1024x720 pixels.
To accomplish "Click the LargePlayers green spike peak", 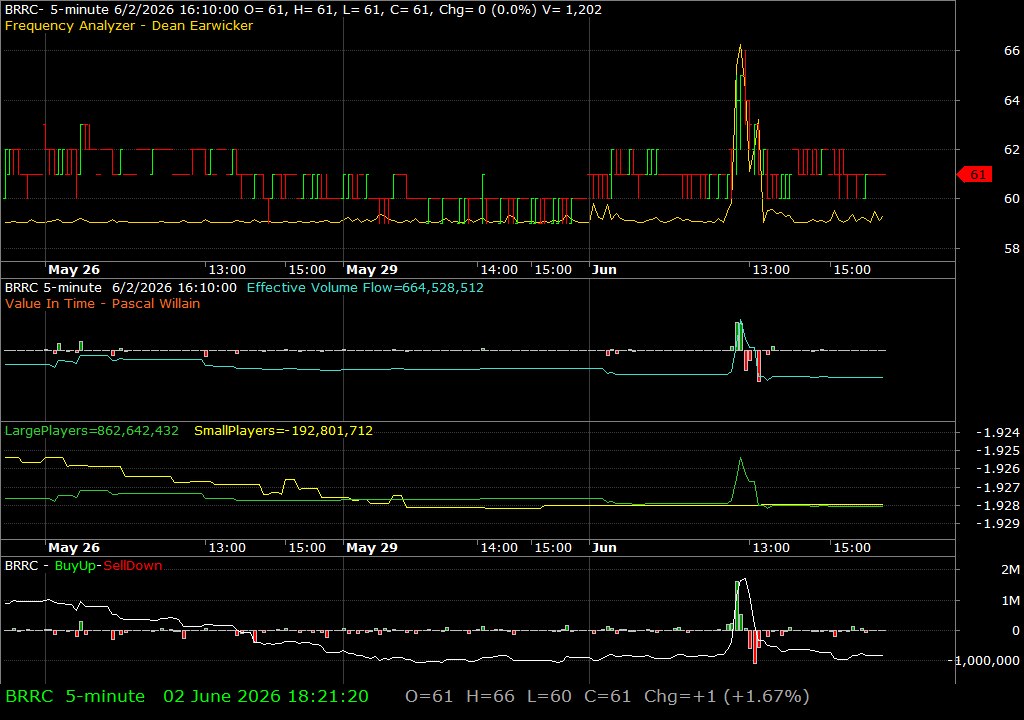I will (740, 459).
